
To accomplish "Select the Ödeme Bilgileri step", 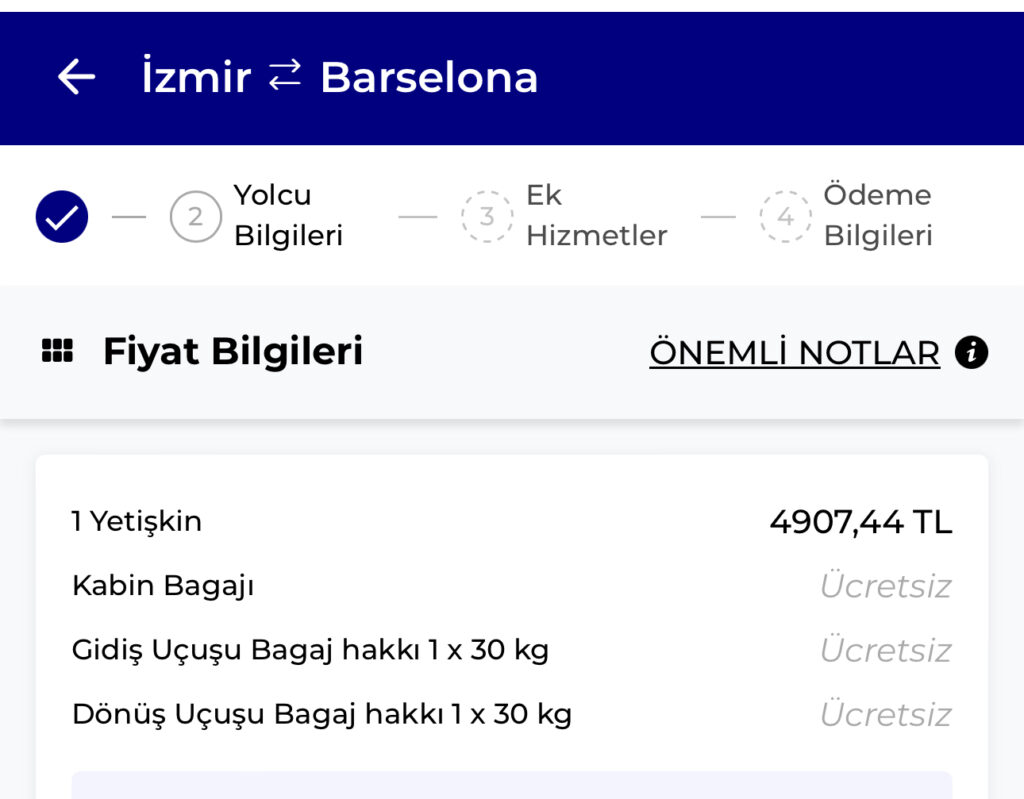I will [x=877, y=215].
